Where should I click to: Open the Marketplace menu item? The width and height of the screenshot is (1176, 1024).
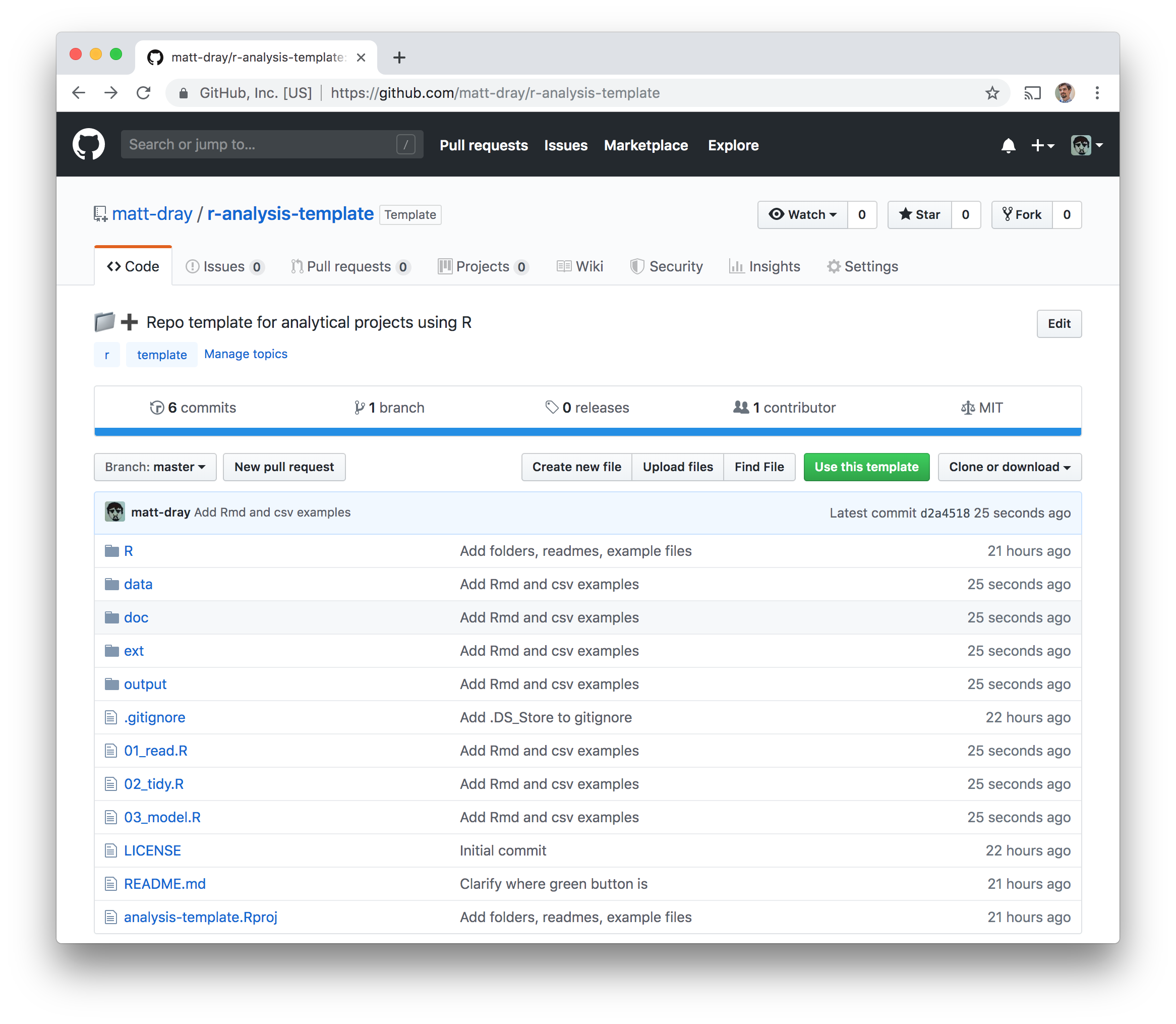(645, 146)
